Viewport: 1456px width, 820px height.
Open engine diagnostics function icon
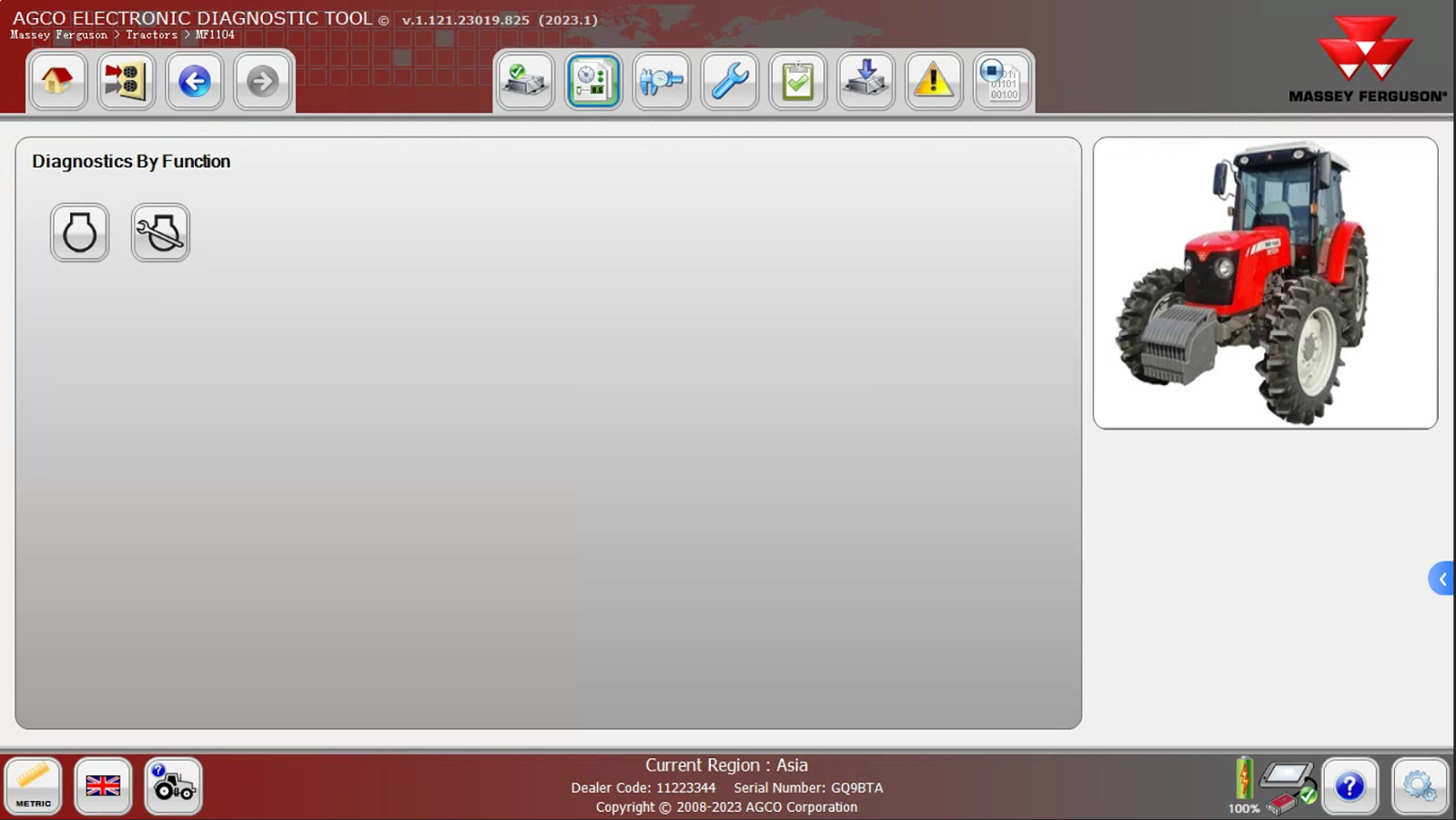[80, 233]
